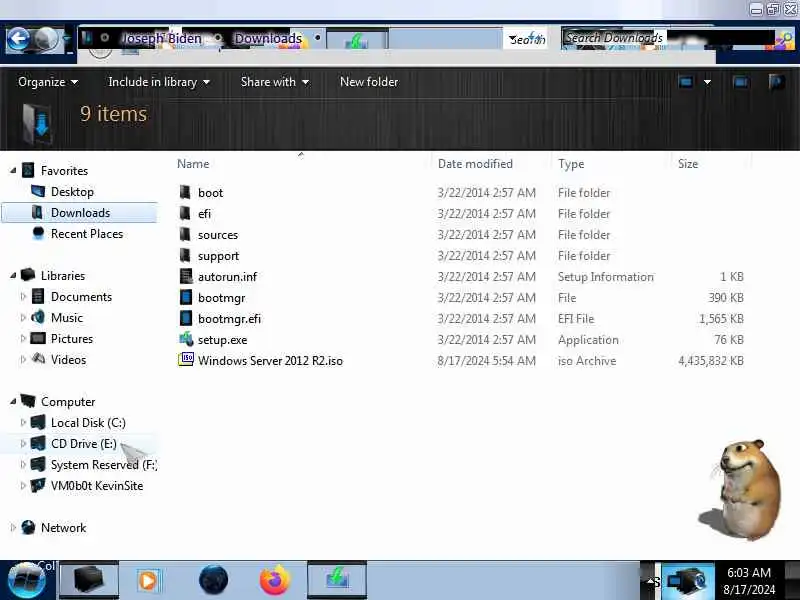This screenshot has width=800, height=600.
Task: Click the Forward navigation button
Action: [x=46, y=39]
